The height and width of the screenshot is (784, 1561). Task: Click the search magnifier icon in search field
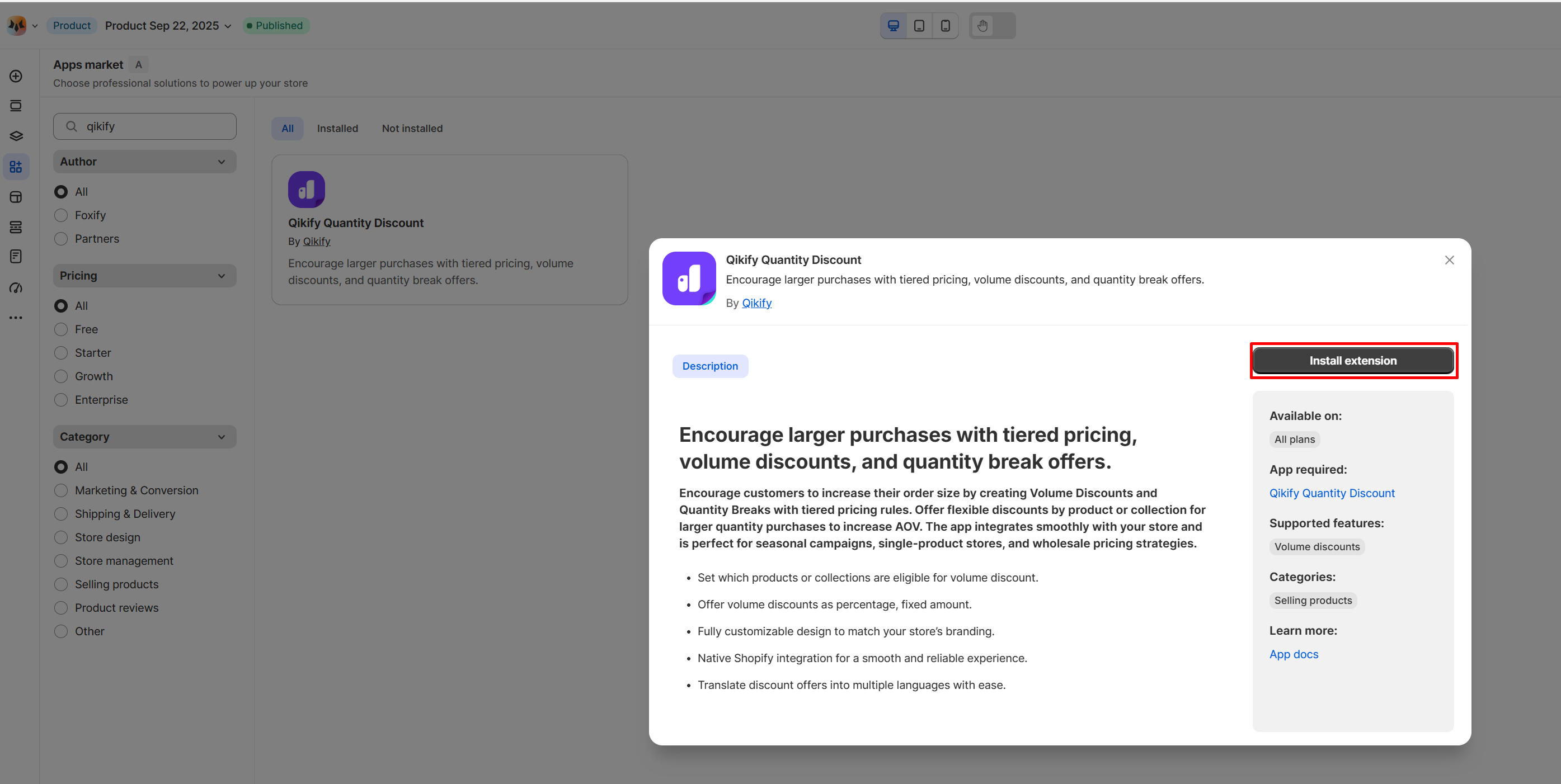click(72, 126)
